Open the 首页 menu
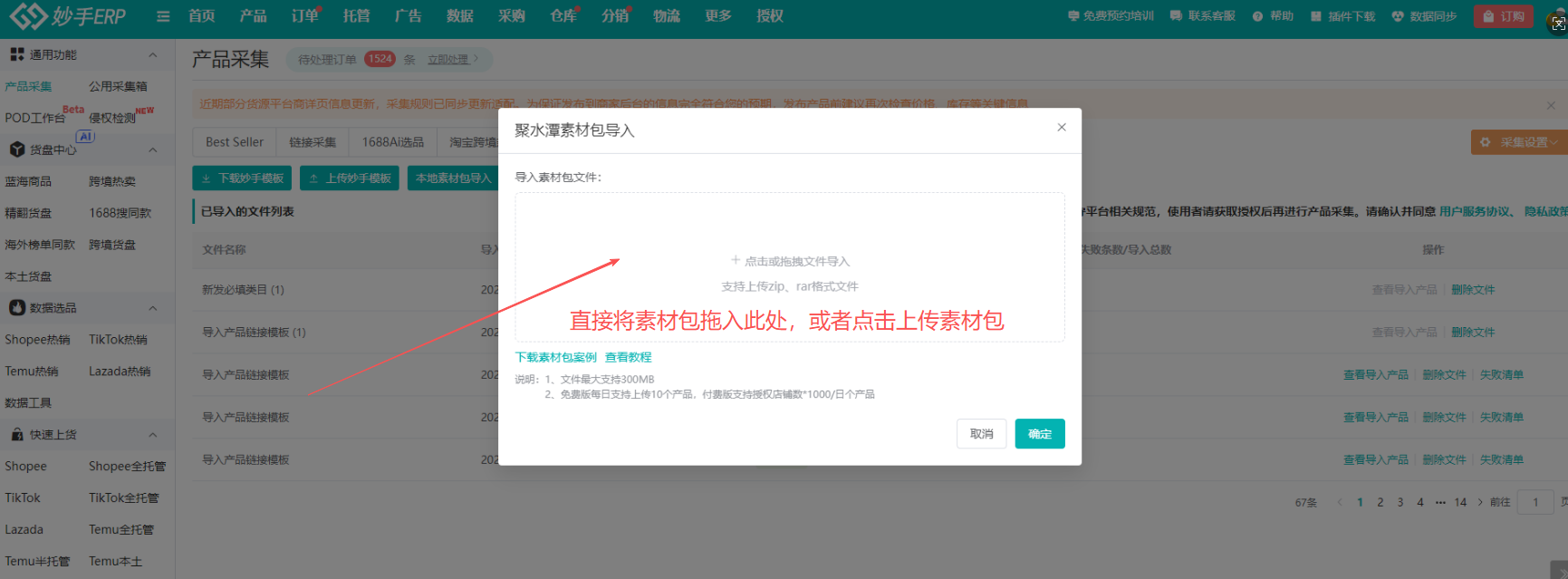Image resolution: width=1568 pixels, height=579 pixels. tap(201, 16)
